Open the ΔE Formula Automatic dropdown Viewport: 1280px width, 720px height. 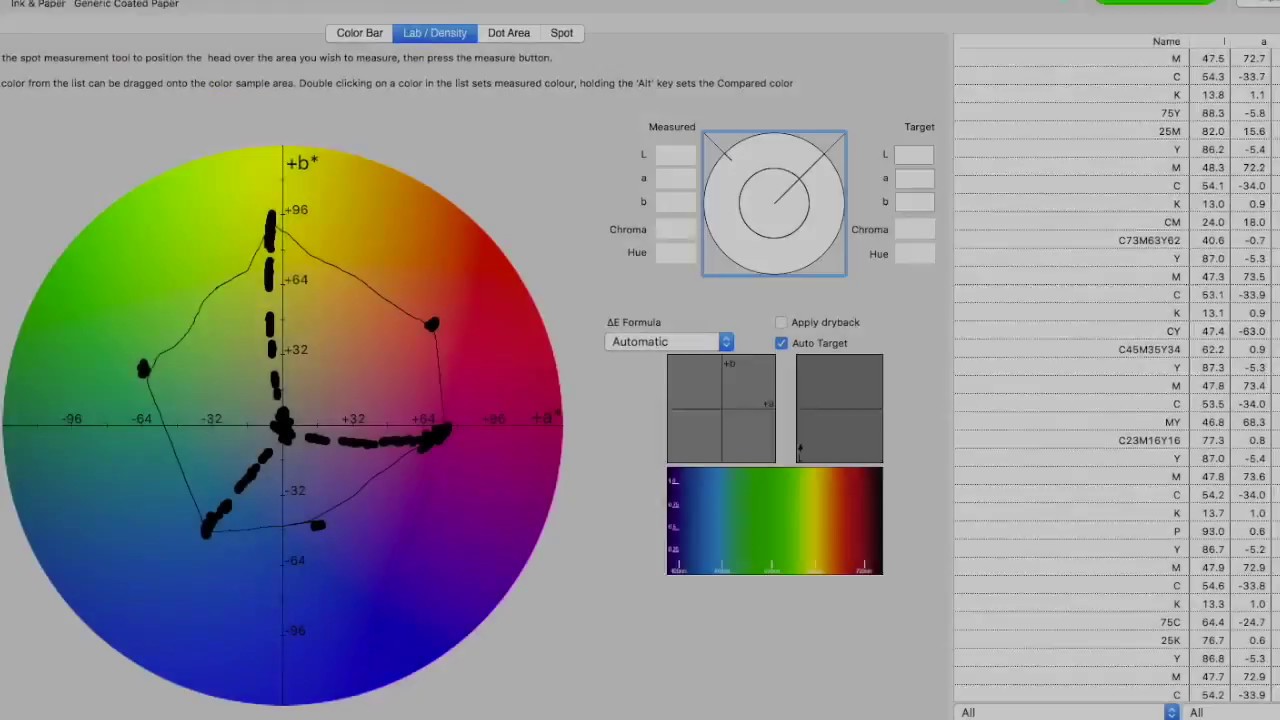(669, 342)
